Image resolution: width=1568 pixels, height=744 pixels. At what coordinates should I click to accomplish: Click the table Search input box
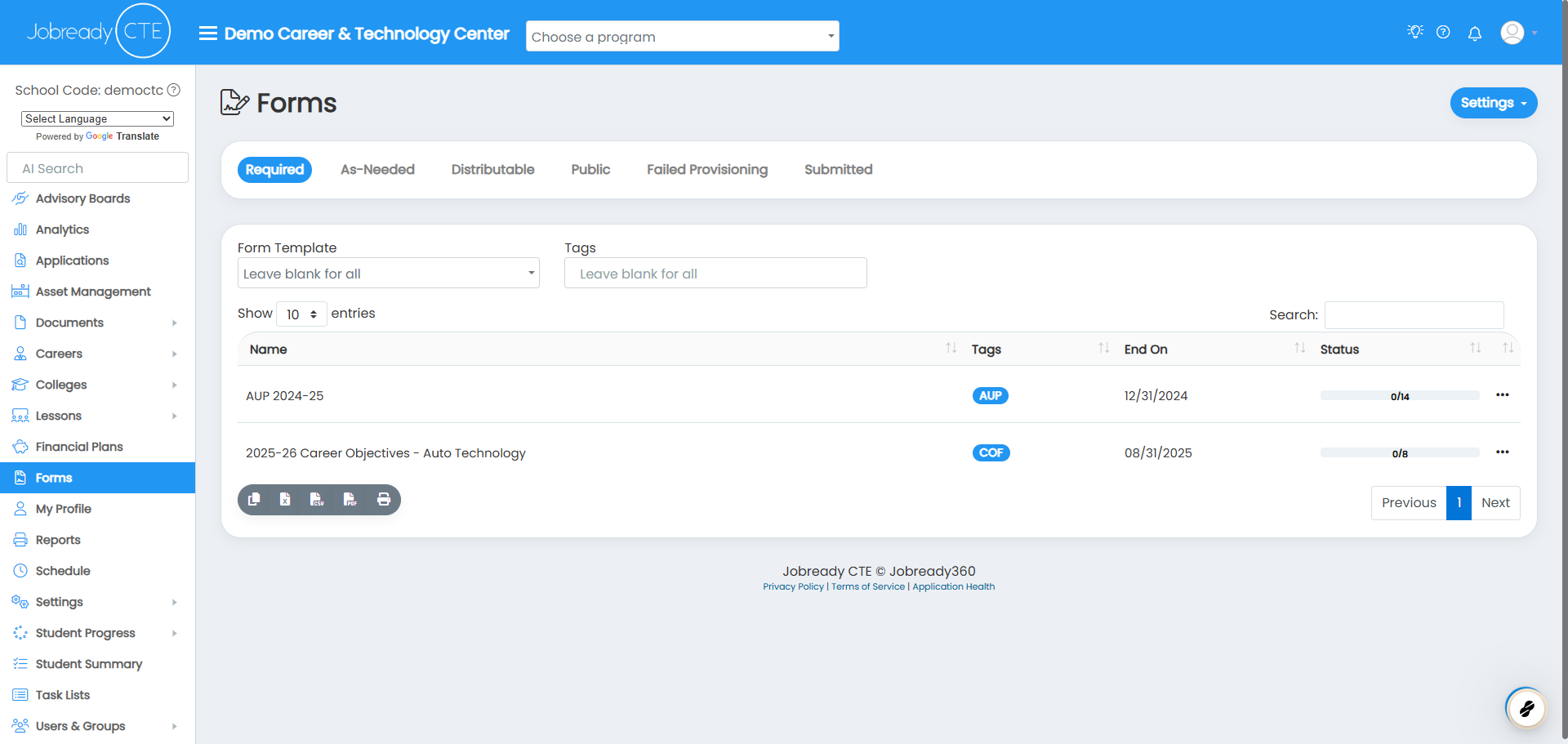[x=1414, y=315]
